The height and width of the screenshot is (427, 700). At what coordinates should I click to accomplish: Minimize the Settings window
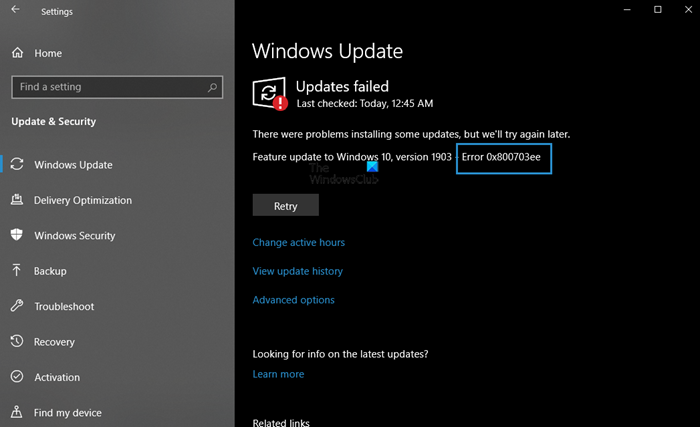(627, 9)
